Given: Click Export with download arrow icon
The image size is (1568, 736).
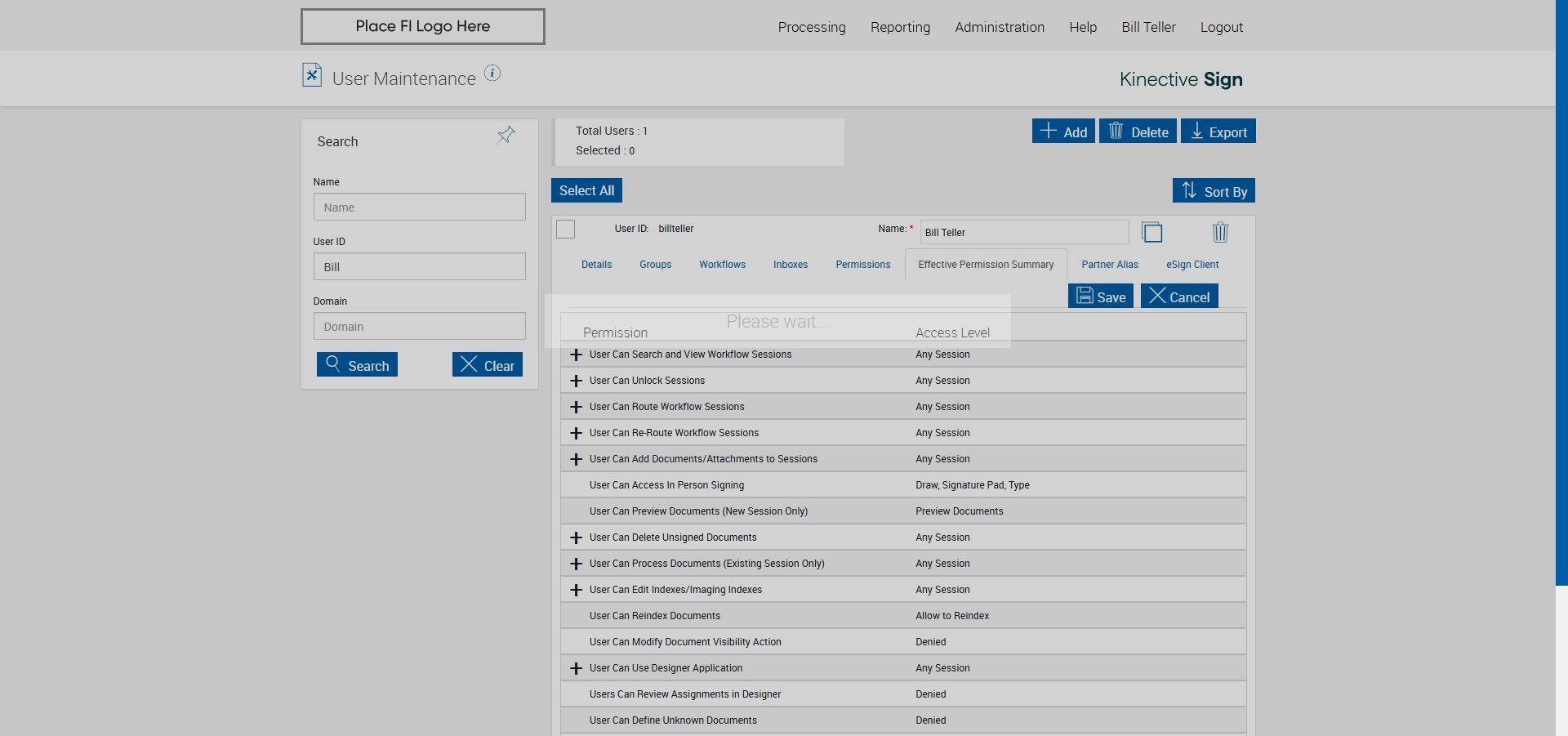Looking at the screenshot, I should (x=1218, y=132).
